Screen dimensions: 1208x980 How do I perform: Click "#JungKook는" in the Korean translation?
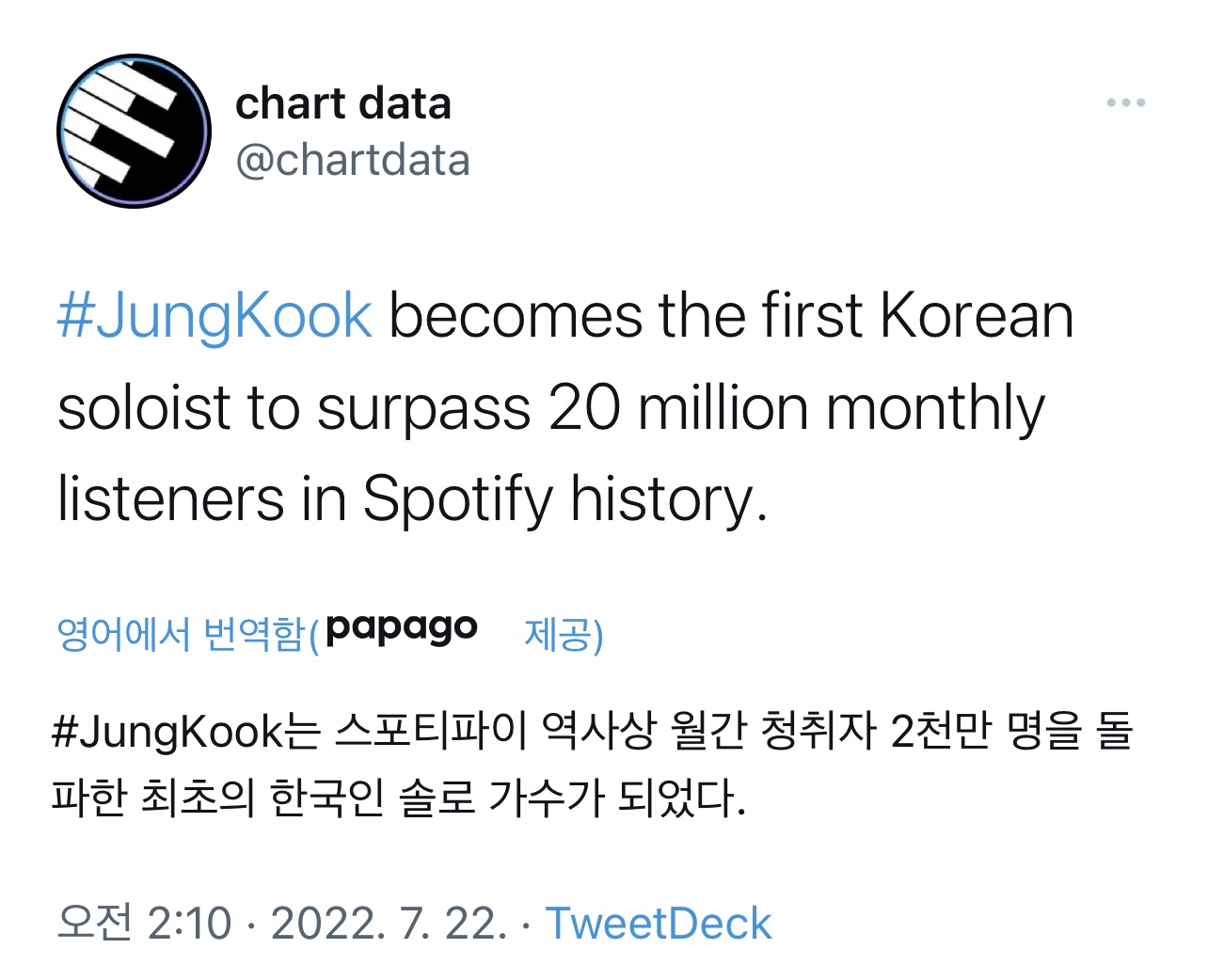pos(186,731)
